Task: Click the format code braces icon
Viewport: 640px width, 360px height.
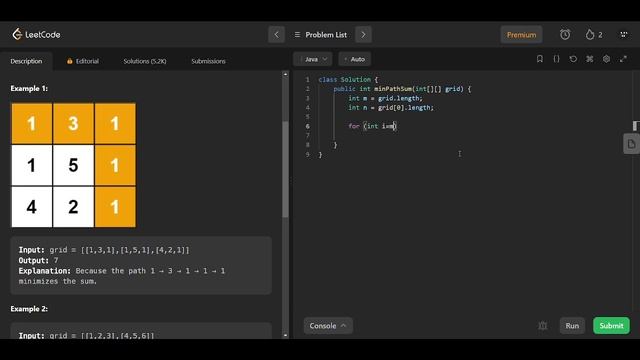Action: (556, 59)
